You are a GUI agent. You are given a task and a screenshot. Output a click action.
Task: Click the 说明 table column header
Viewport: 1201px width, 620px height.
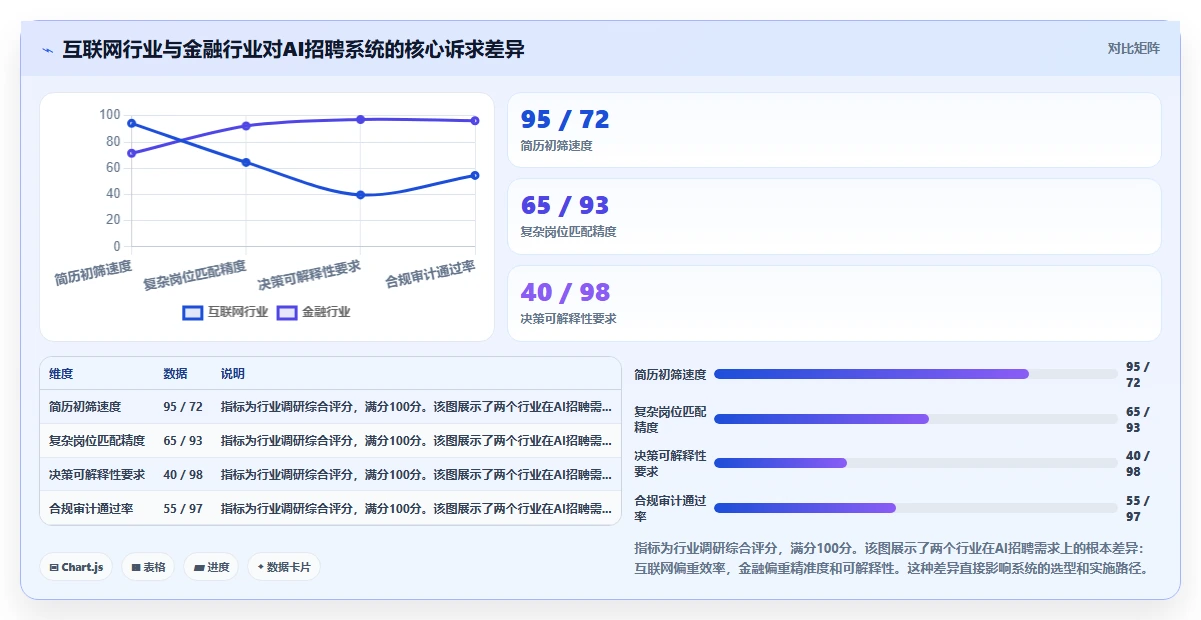(232, 374)
